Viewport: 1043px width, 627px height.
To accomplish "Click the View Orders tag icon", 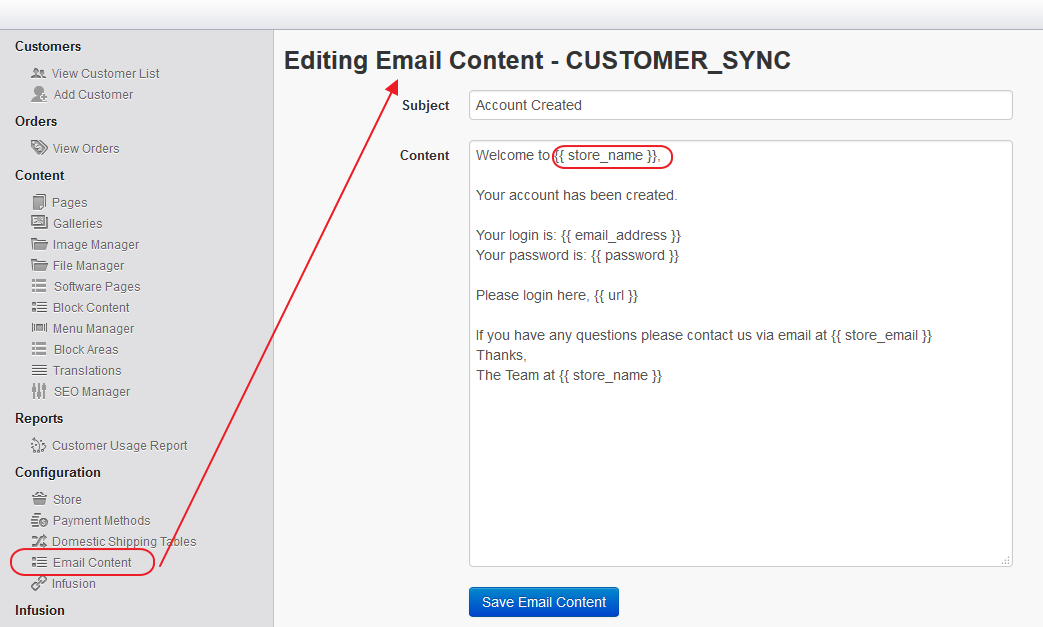I will [x=39, y=147].
